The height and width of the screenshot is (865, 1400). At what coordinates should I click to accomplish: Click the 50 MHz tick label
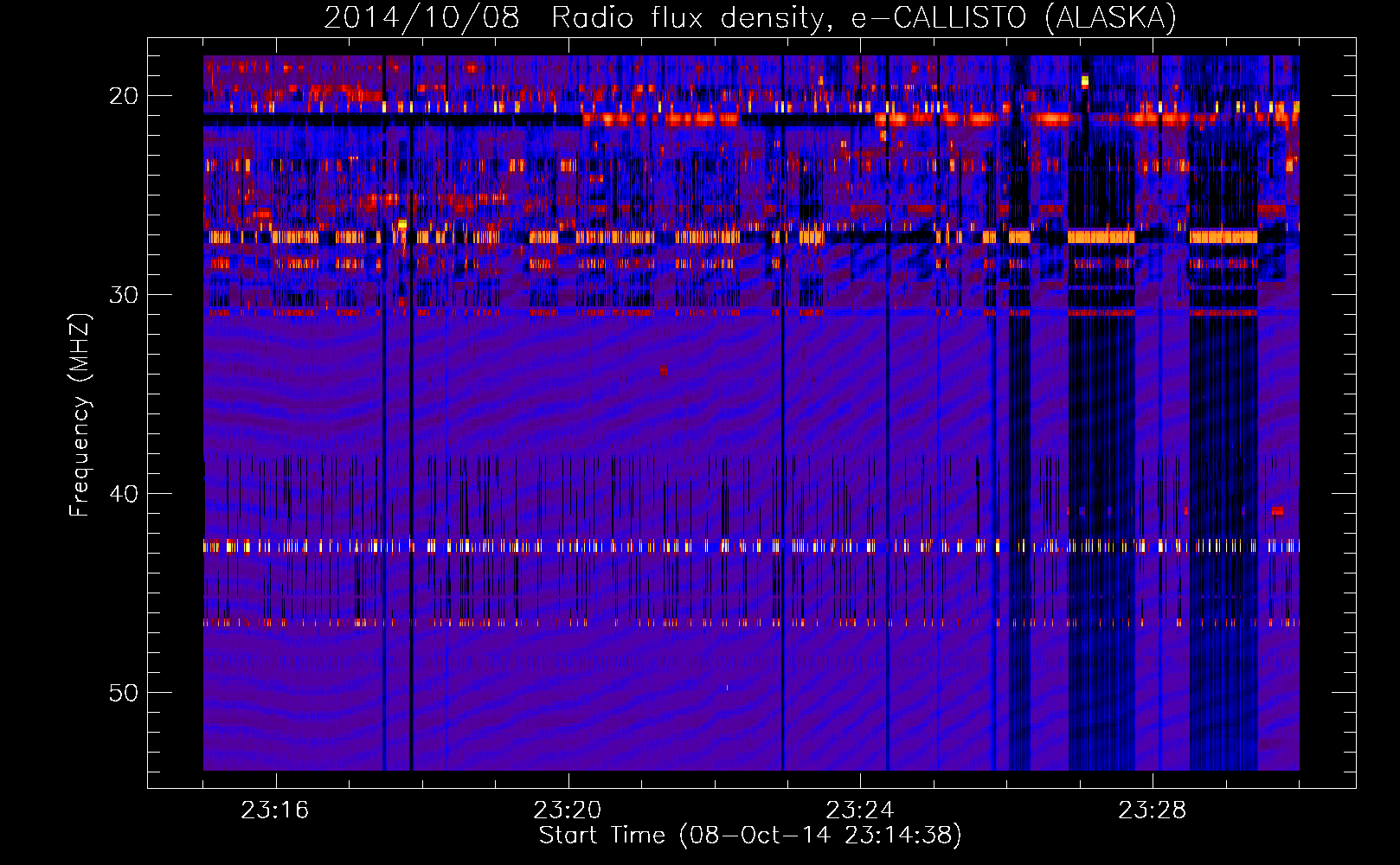(125, 692)
